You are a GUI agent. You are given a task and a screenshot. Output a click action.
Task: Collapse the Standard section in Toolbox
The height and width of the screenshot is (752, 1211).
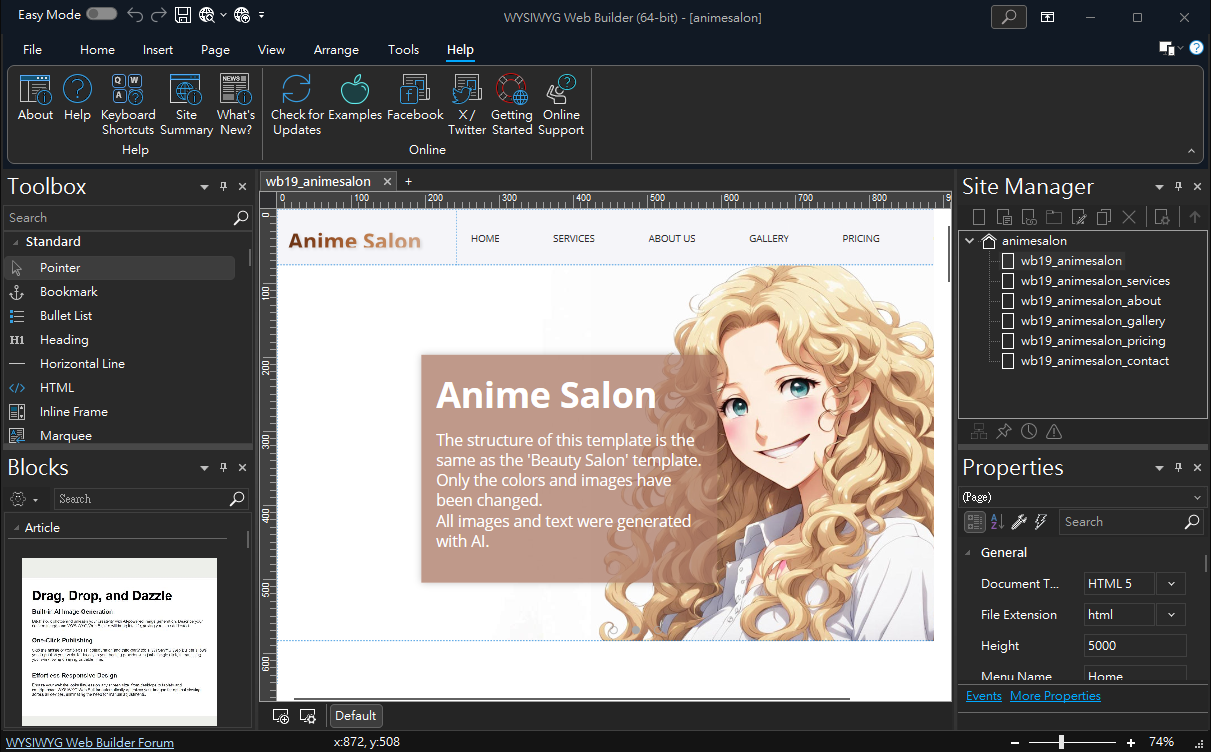click(x=16, y=242)
